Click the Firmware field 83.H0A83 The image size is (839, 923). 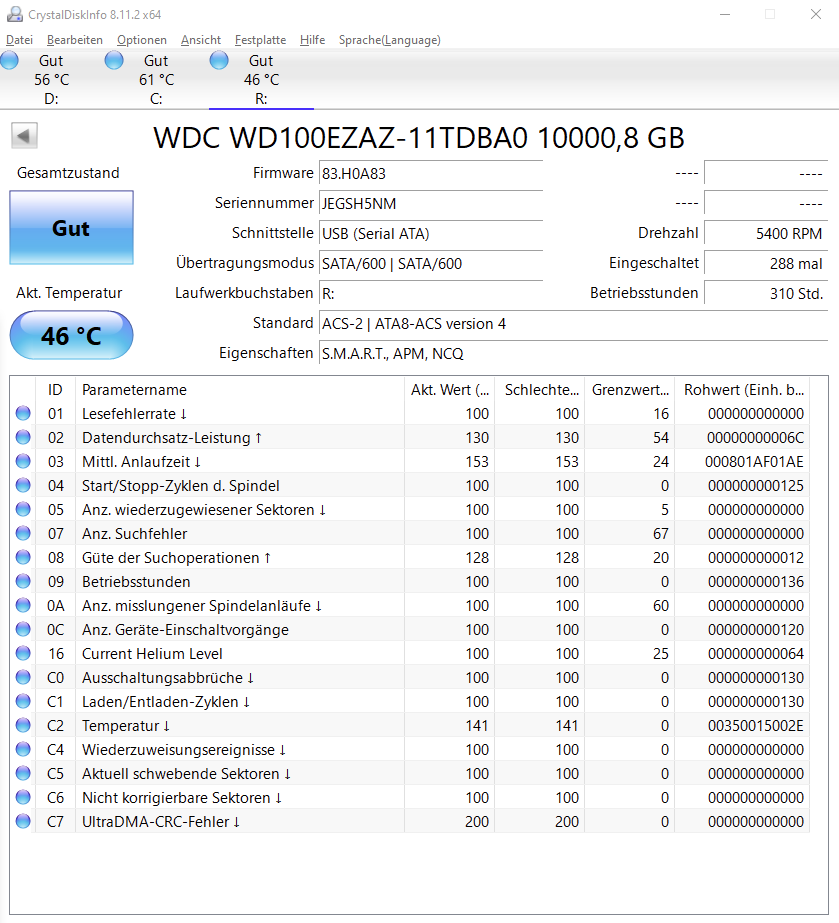click(x=431, y=174)
